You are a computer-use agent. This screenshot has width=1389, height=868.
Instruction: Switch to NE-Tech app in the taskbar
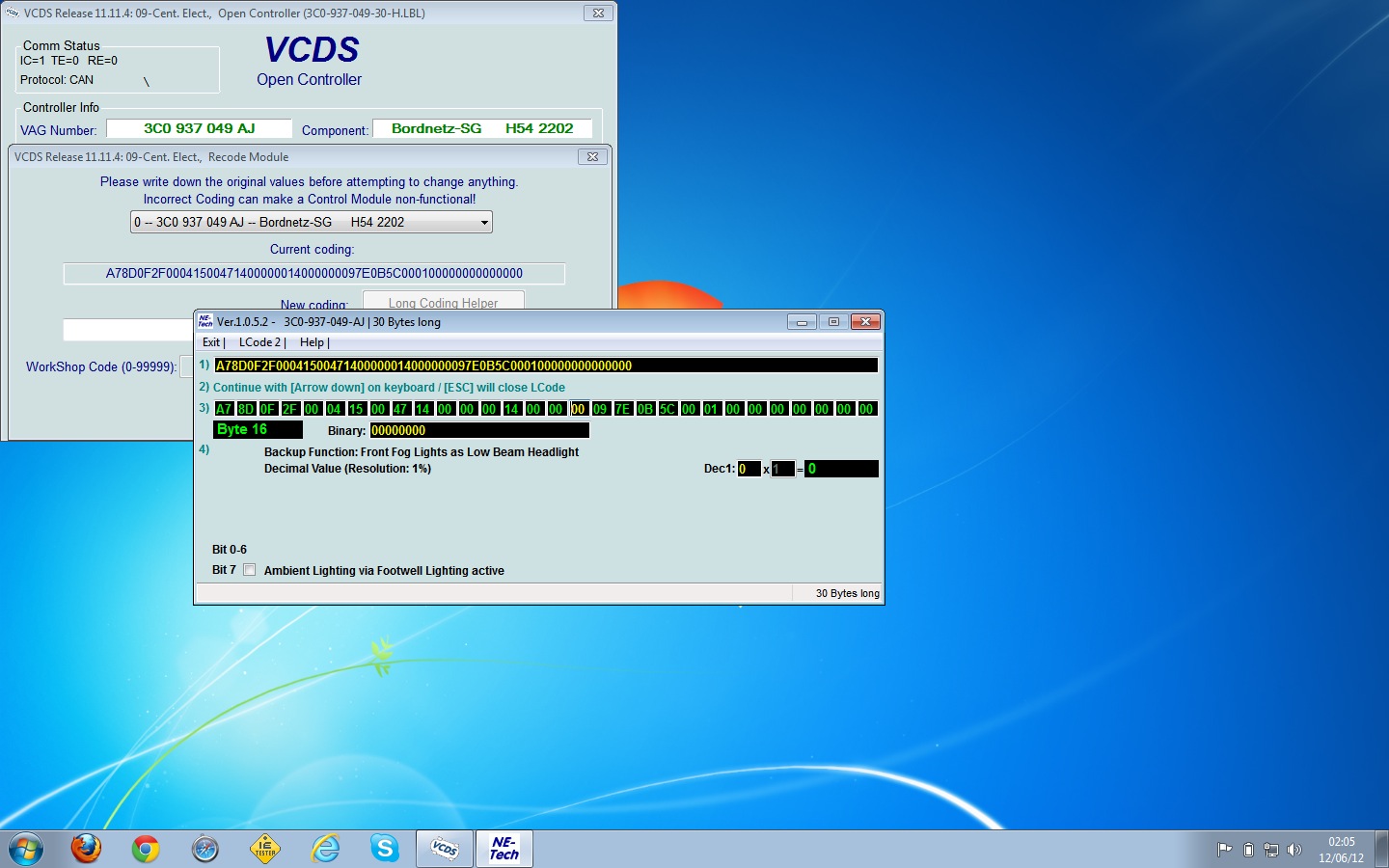(x=504, y=849)
